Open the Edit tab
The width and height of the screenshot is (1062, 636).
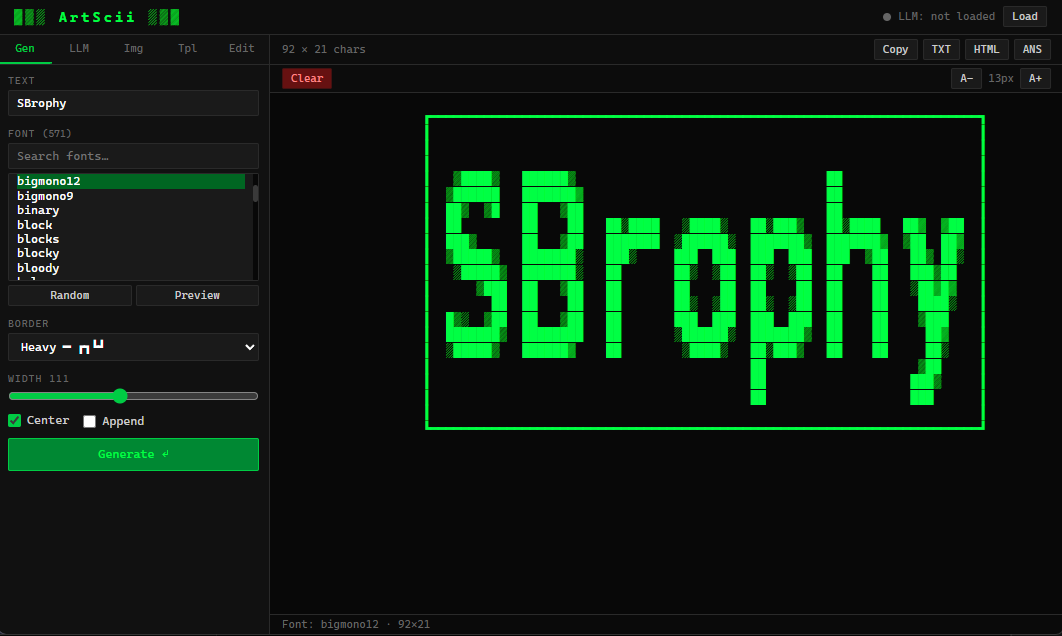coord(242,49)
